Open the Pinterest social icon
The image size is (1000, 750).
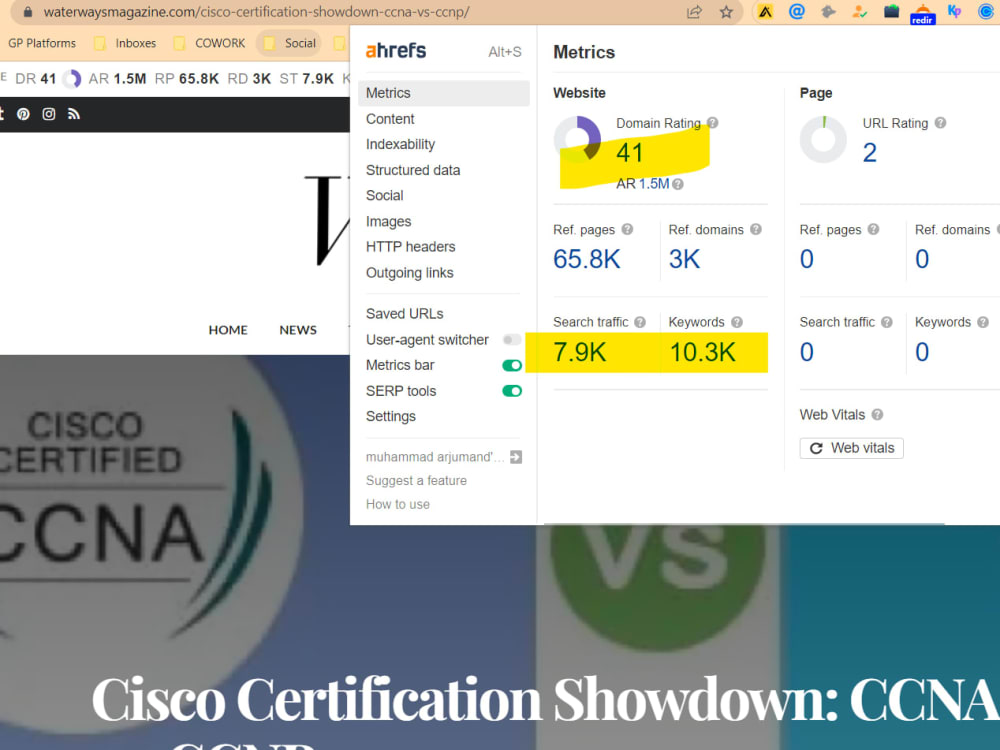click(x=24, y=114)
